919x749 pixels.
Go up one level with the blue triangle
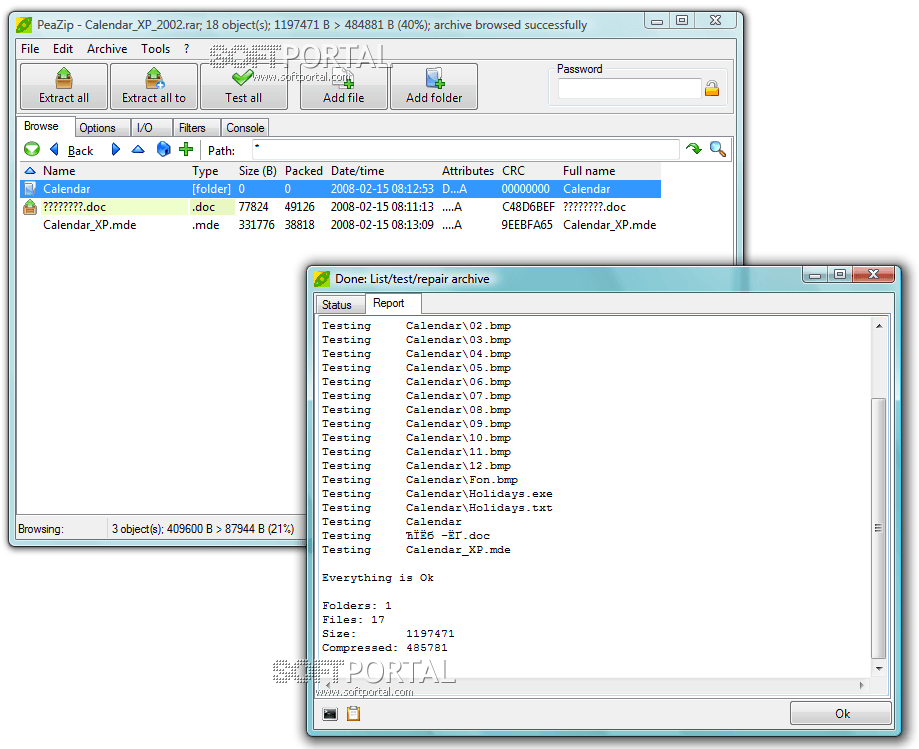coord(138,149)
